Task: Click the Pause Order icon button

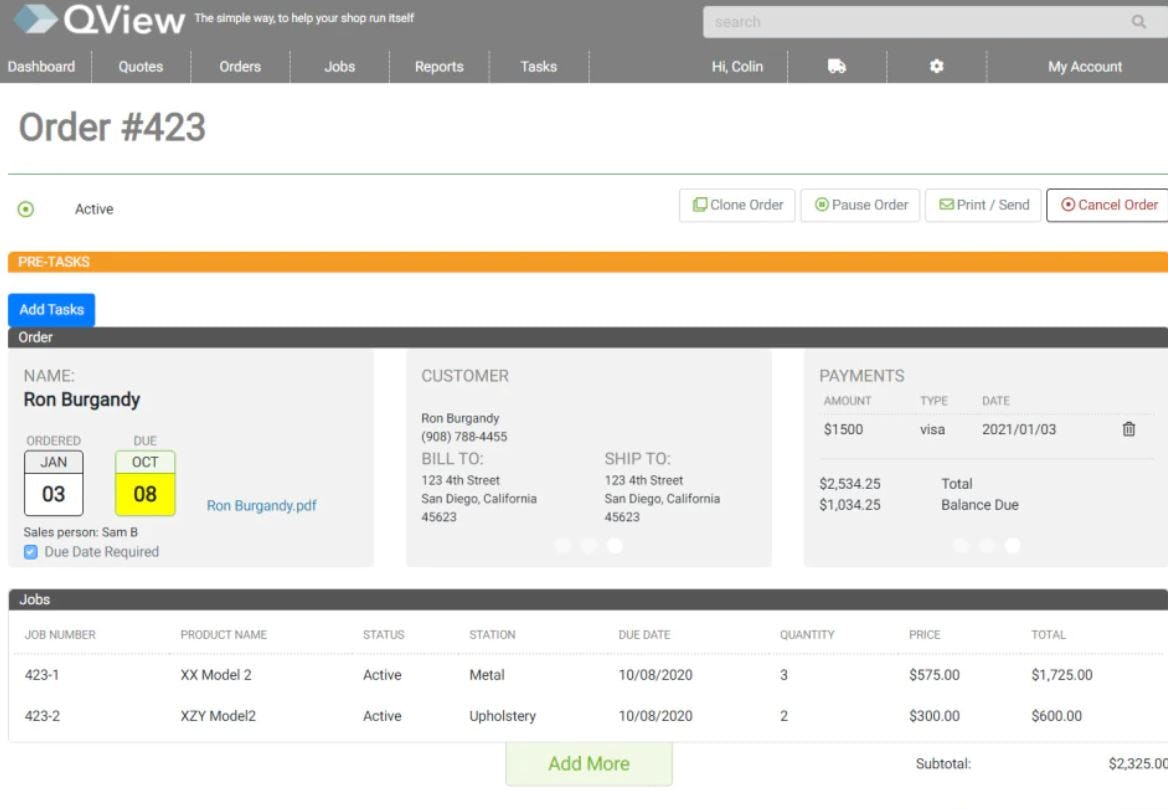Action: click(821, 204)
